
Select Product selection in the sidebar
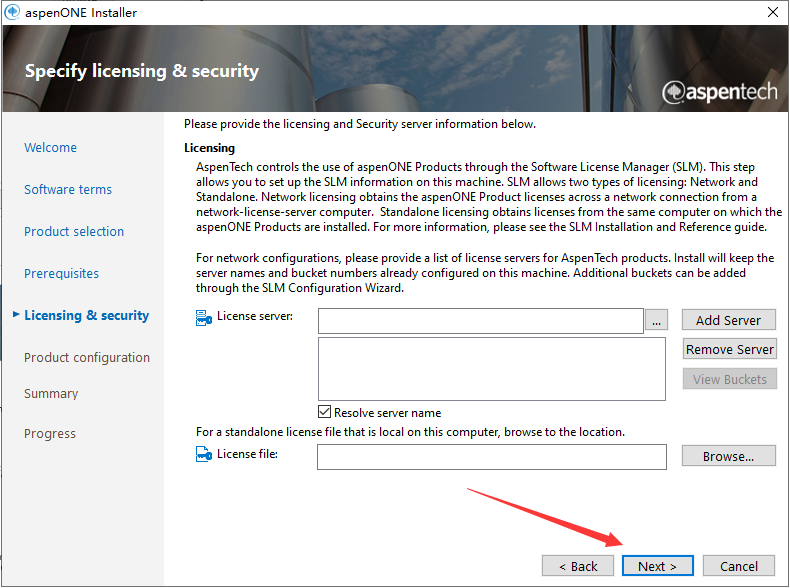(74, 232)
